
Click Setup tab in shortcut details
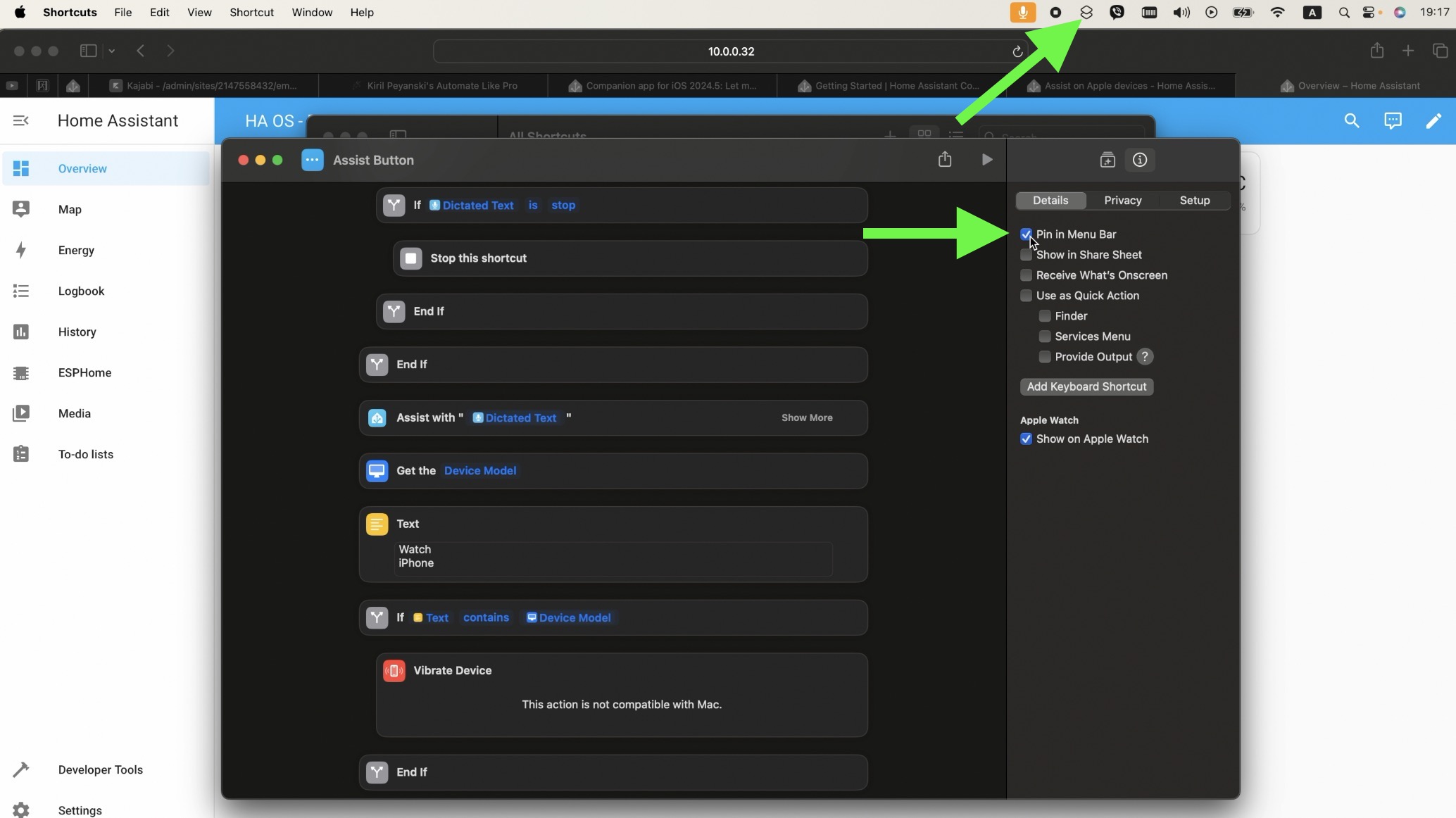[1195, 199]
